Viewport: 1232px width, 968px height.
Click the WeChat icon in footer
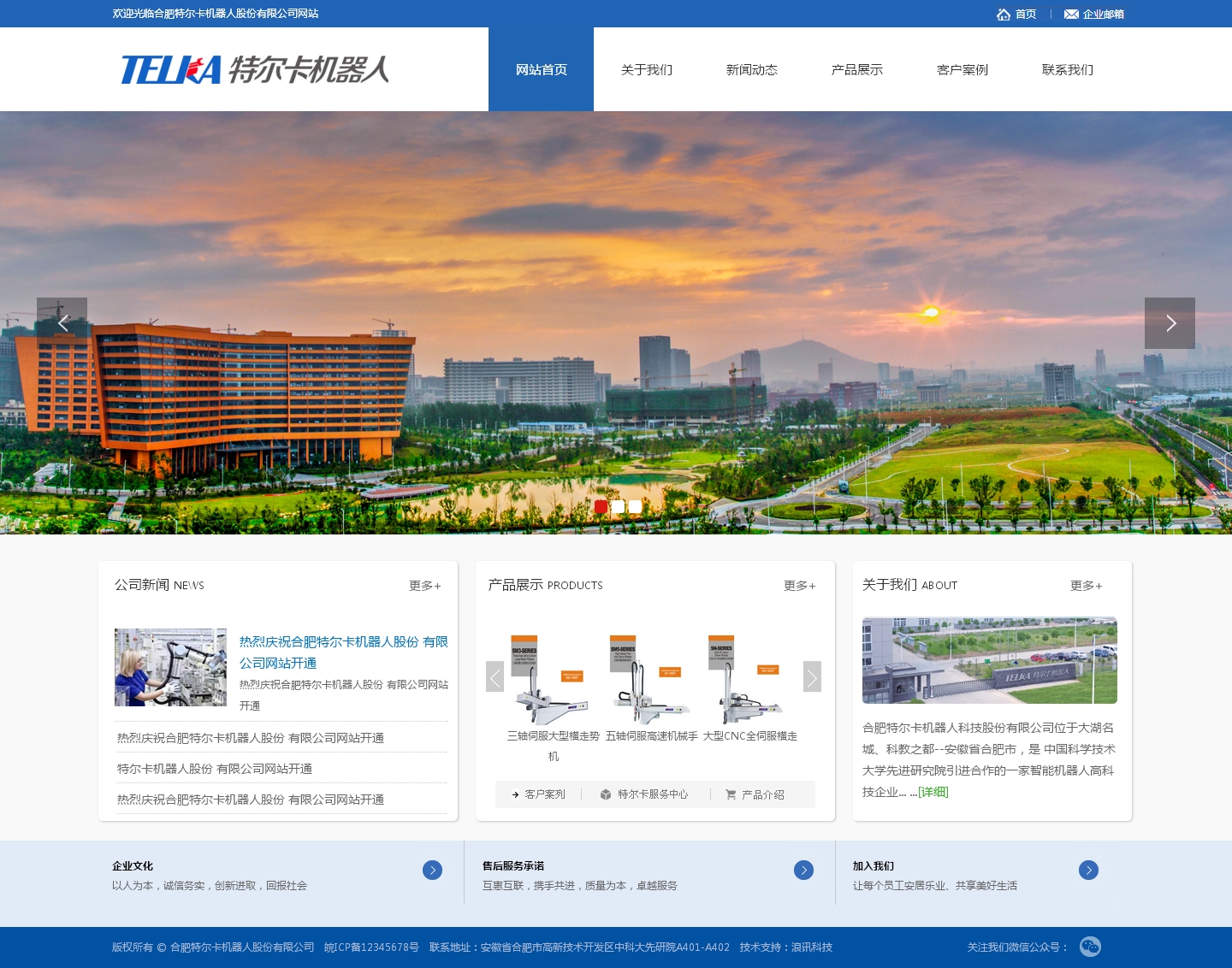(1090, 947)
